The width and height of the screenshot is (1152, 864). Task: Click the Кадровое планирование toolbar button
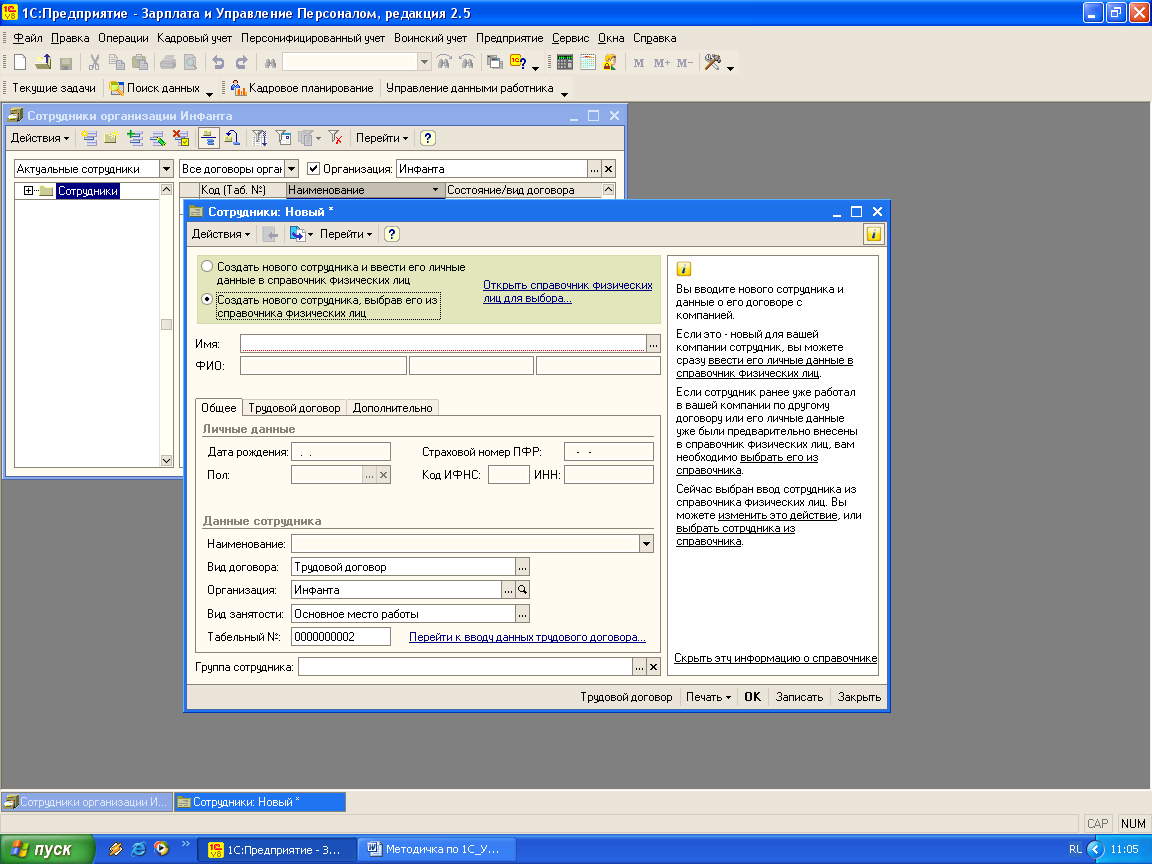coord(302,88)
